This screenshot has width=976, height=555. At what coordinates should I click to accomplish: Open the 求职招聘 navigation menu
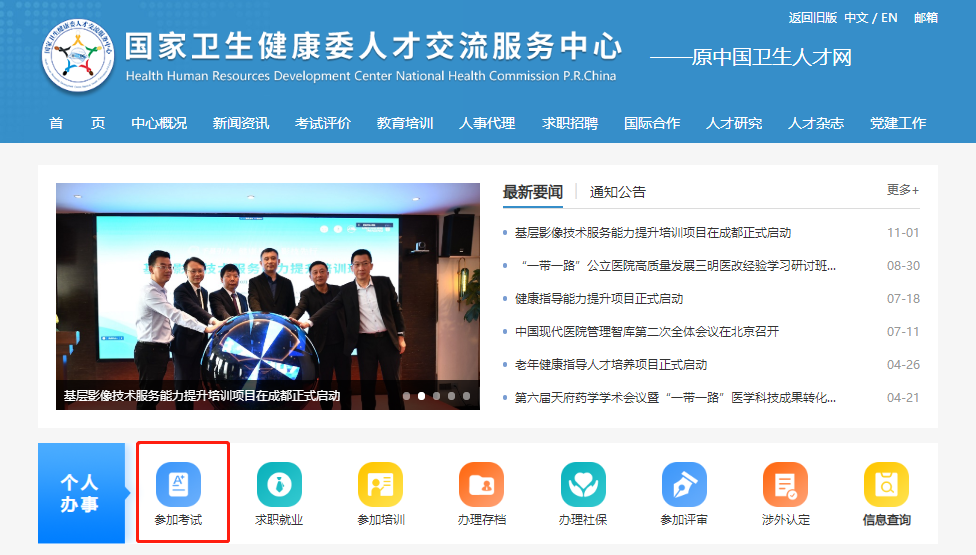coord(570,123)
